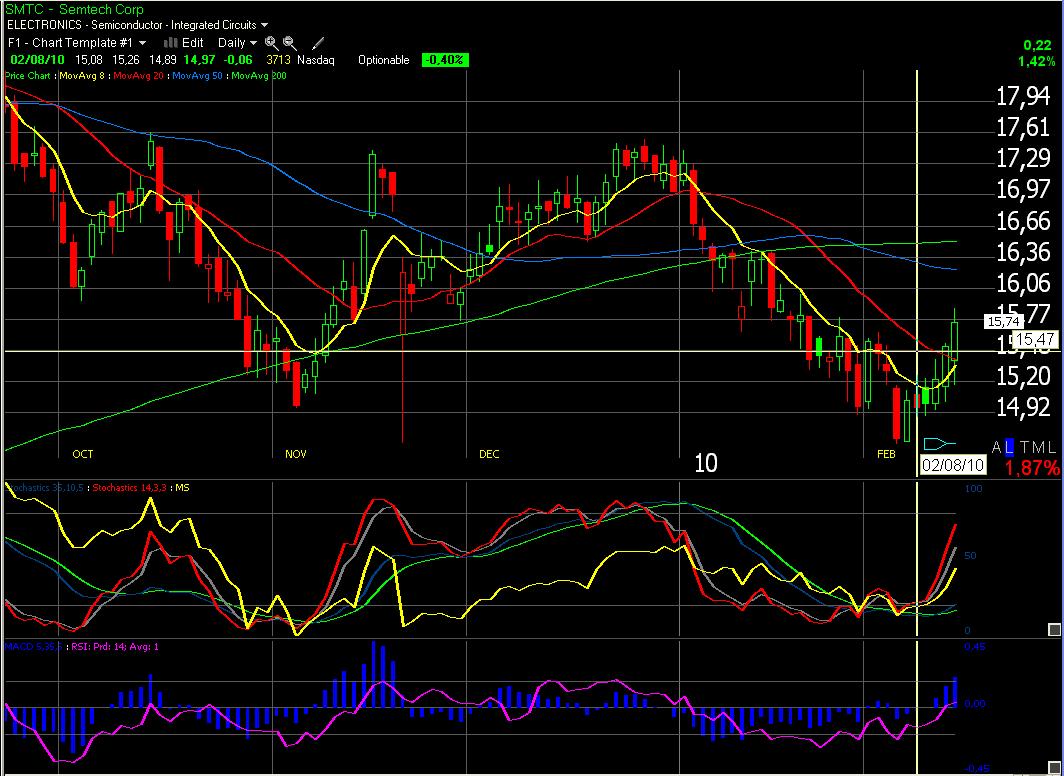The height and width of the screenshot is (776, 1064).
Task: Open the Daily timeframe dropdown
Action: click(238, 43)
